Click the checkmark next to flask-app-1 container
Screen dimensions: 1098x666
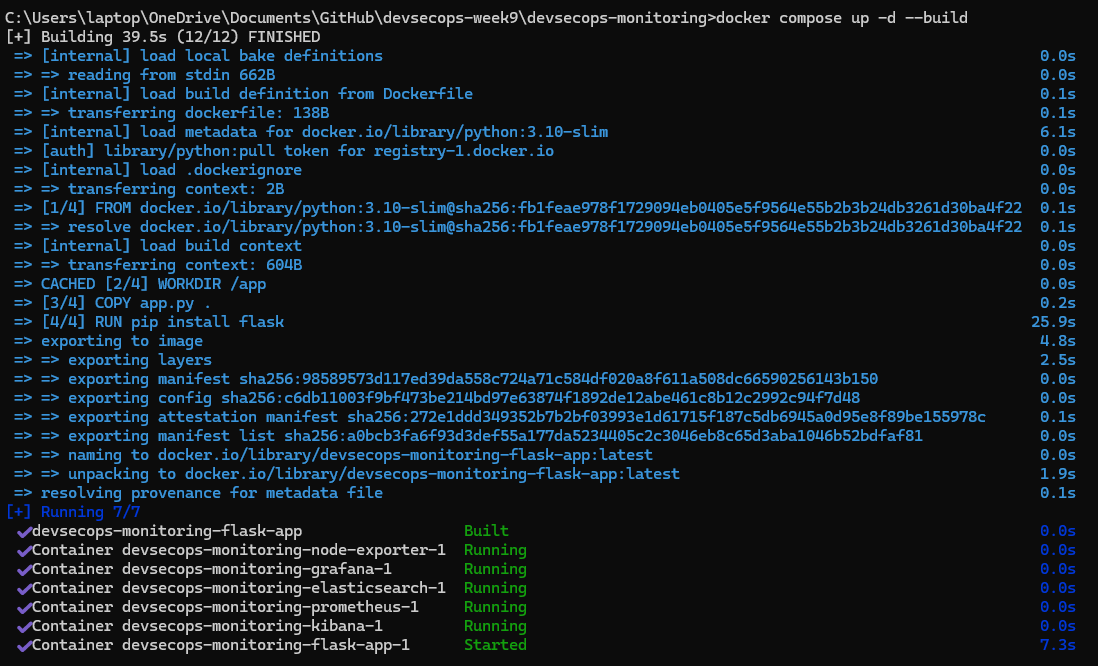pyautogui.click(x=24, y=645)
